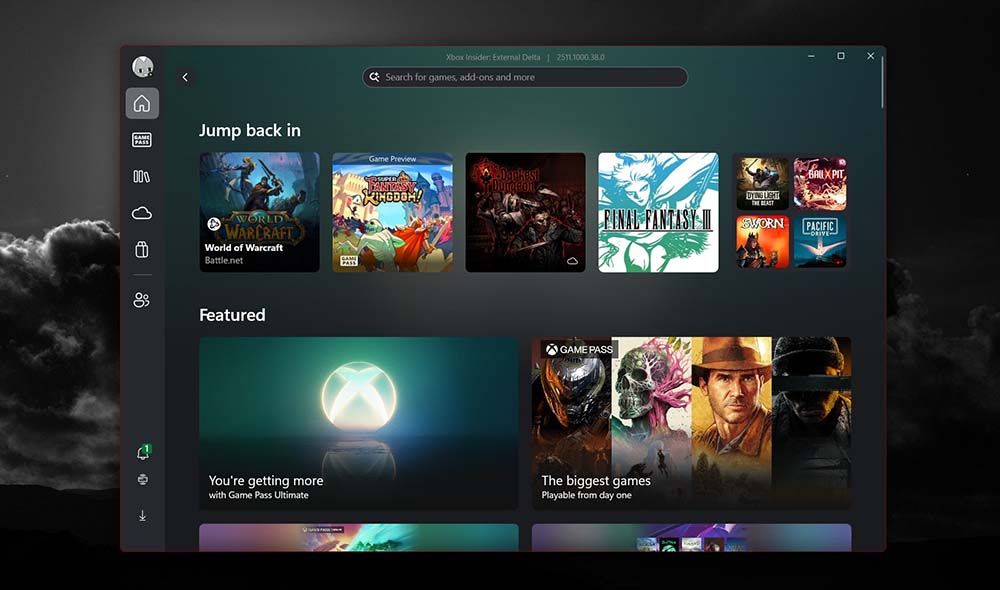Click the back navigation arrow

(x=185, y=76)
